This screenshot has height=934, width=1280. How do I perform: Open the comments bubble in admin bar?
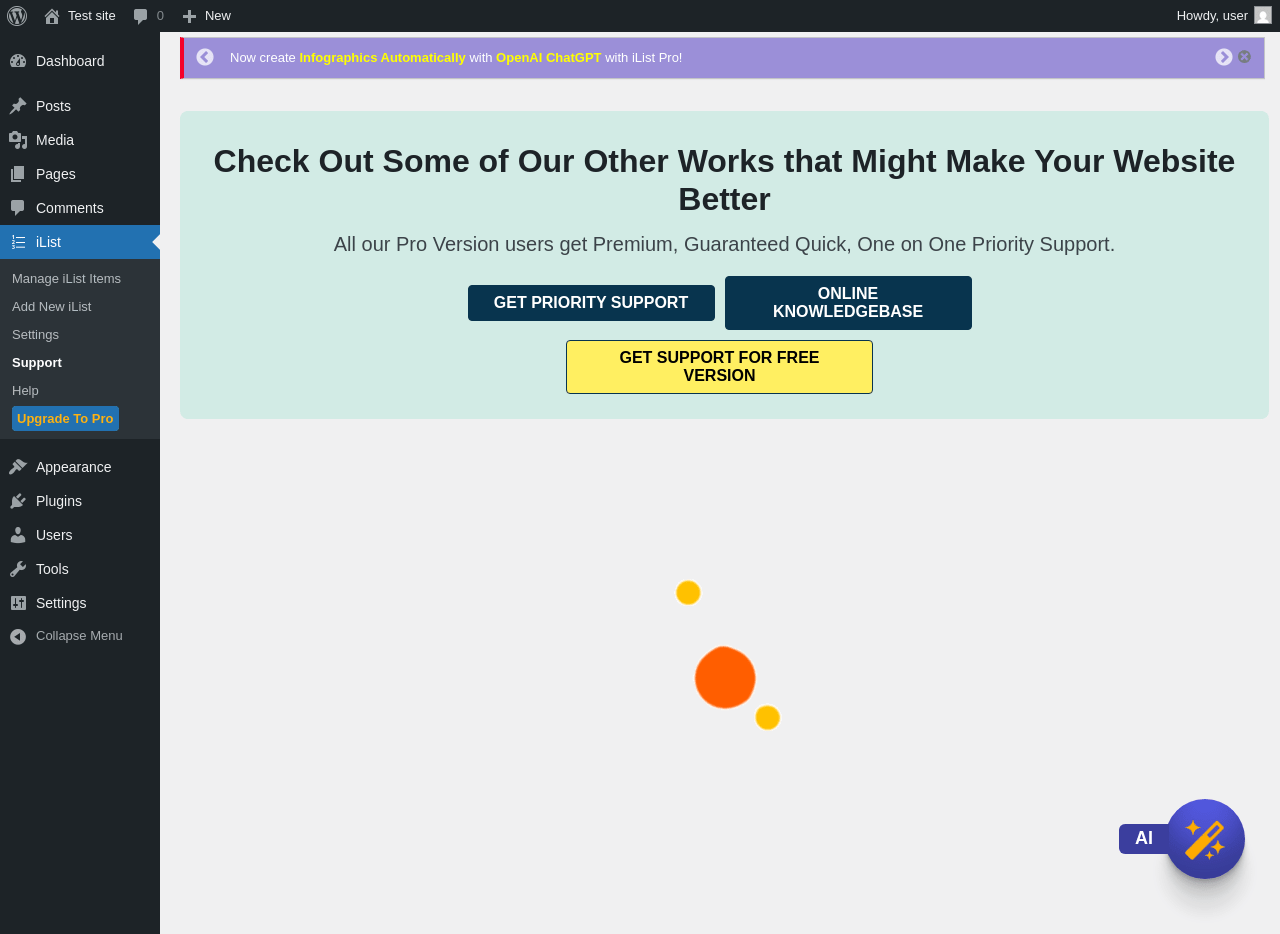pyautogui.click(x=148, y=16)
